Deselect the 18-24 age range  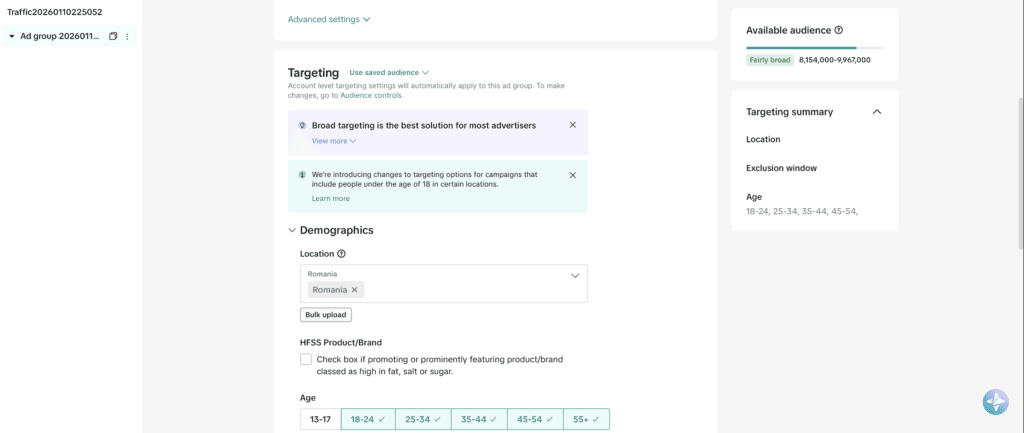[368, 419]
